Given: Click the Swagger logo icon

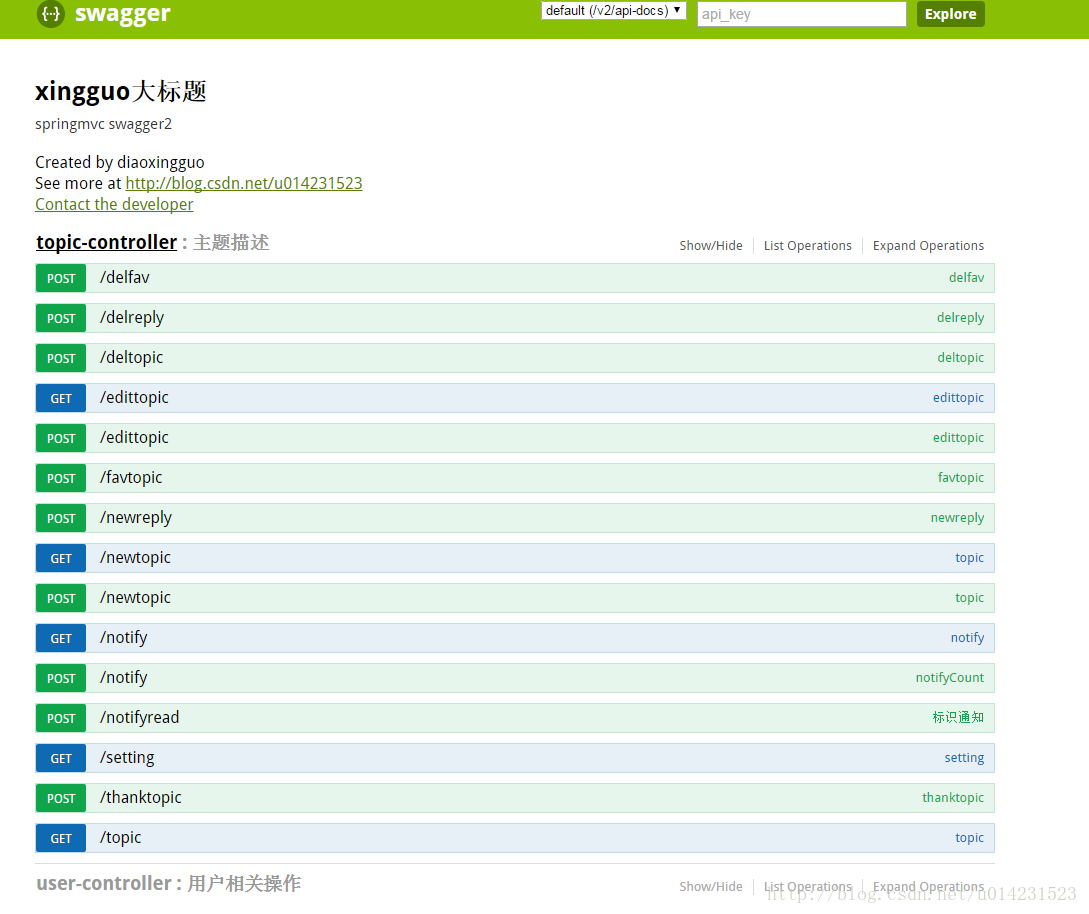Looking at the screenshot, I should (50, 15).
